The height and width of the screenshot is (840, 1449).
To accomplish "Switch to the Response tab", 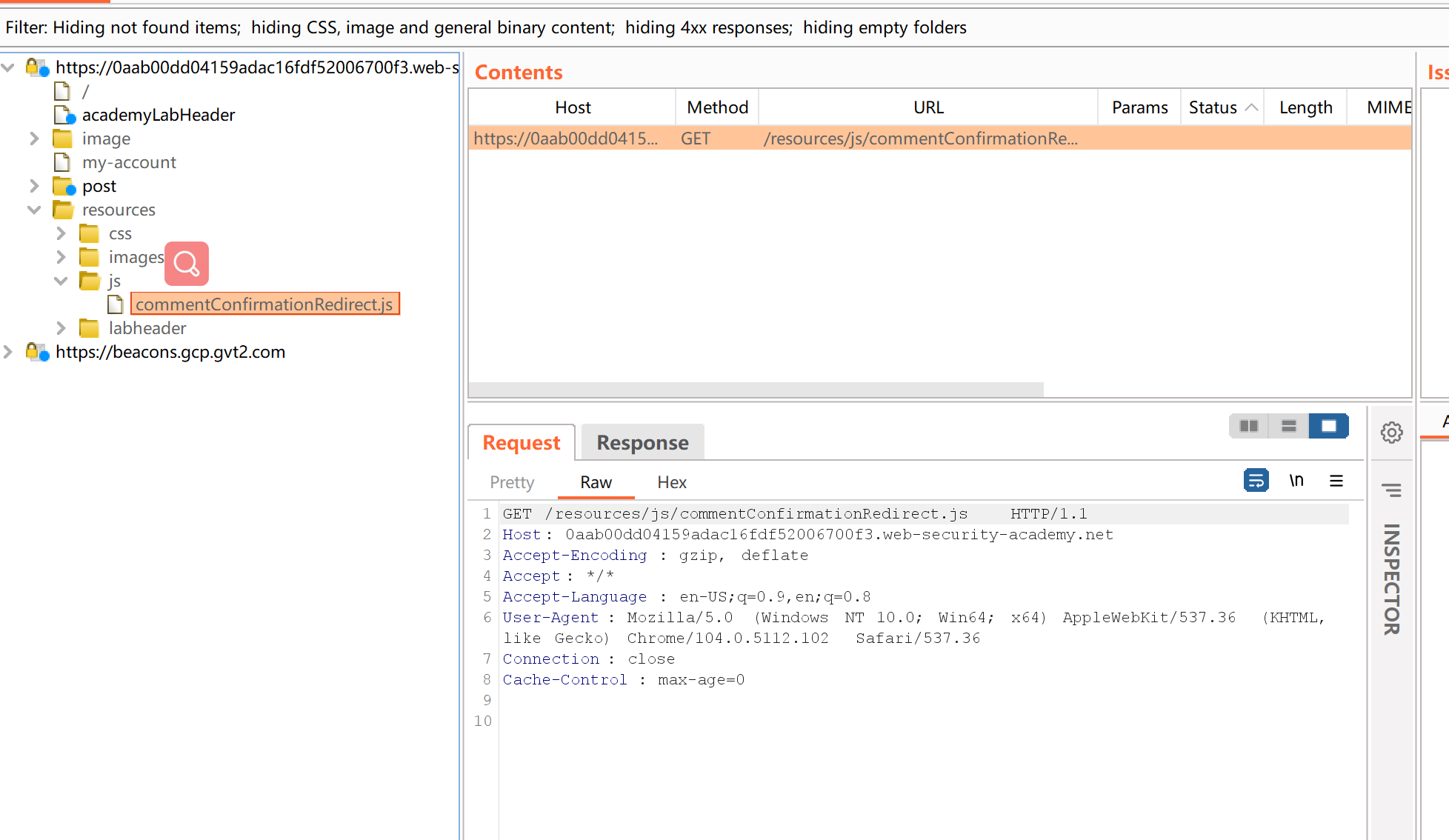I will [642, 442].
